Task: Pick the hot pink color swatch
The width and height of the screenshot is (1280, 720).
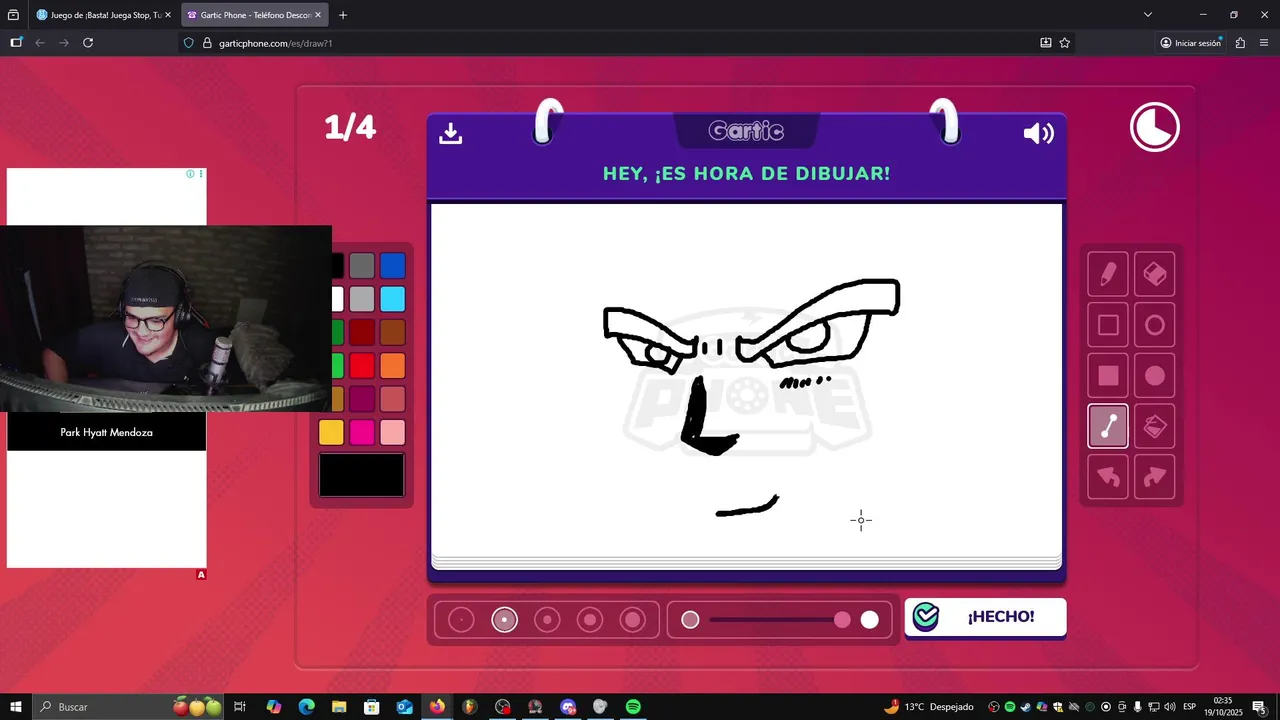Action: [362, 432]
